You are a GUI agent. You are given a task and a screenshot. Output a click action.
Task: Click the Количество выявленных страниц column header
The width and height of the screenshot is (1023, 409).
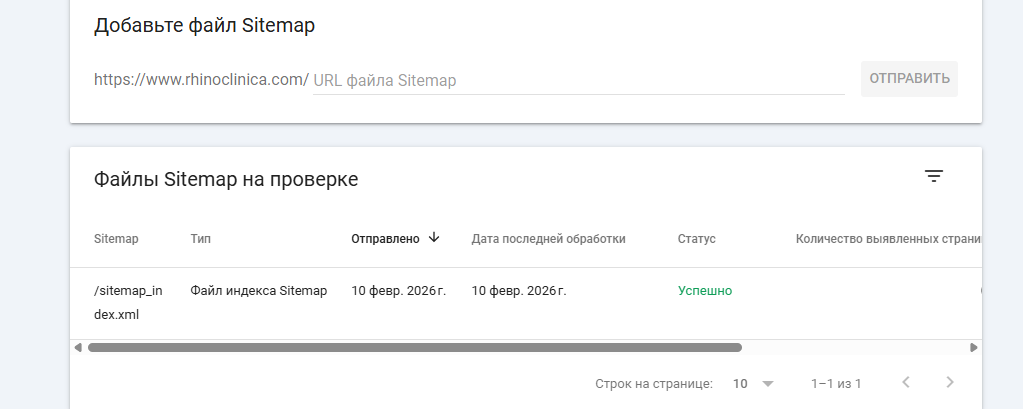888,239
